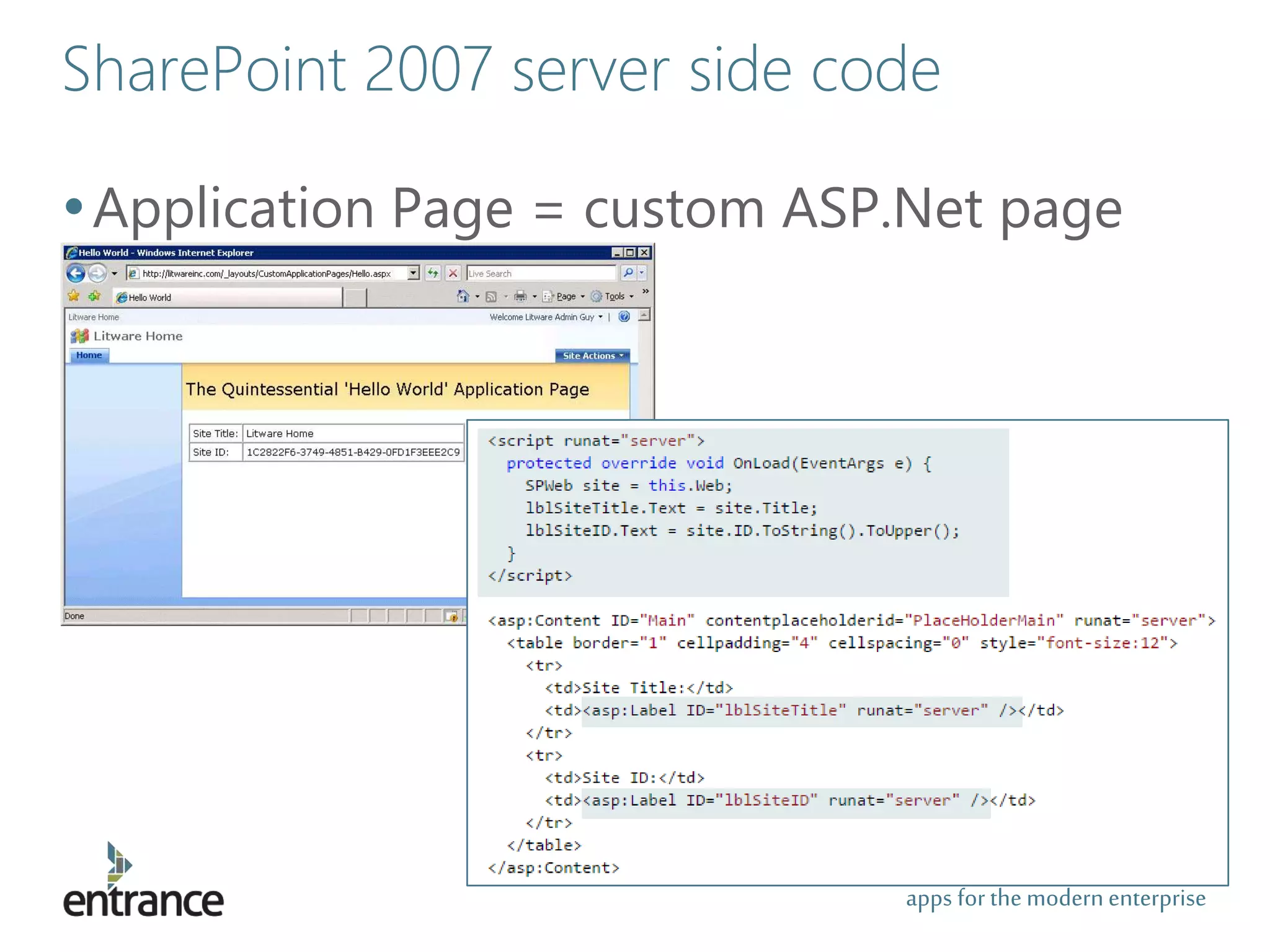Click the Add to Favorites icon
Viewport: 1270px width, 952px height.
point(94,296)
